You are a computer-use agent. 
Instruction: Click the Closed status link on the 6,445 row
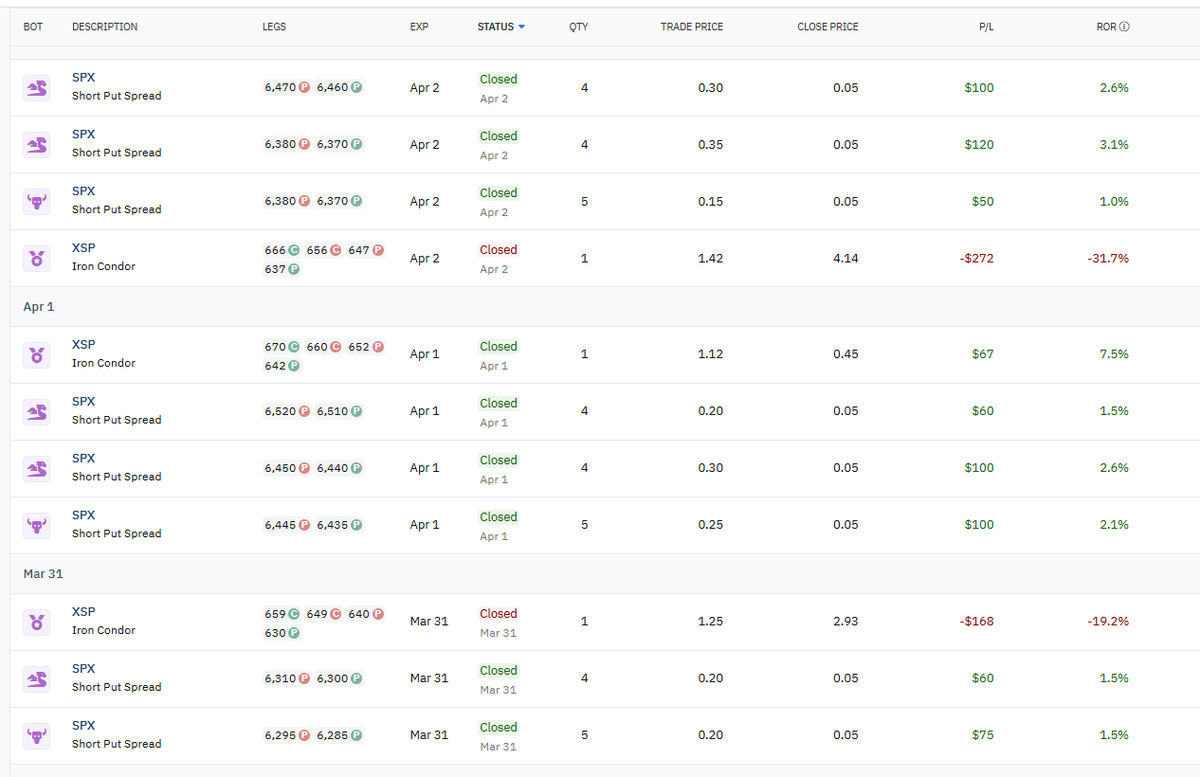coord(498,517)
